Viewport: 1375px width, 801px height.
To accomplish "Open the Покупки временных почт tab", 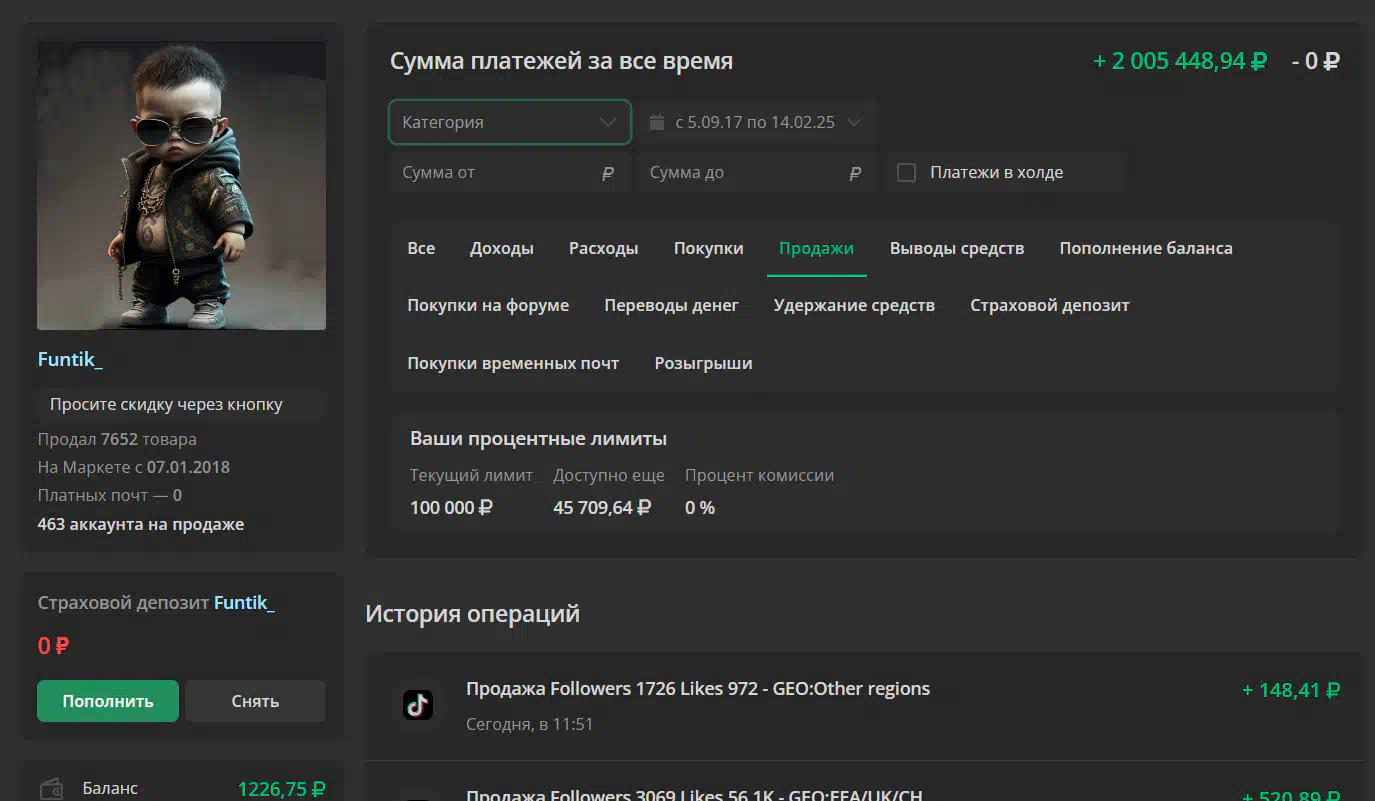I will [x=513, y=363].
